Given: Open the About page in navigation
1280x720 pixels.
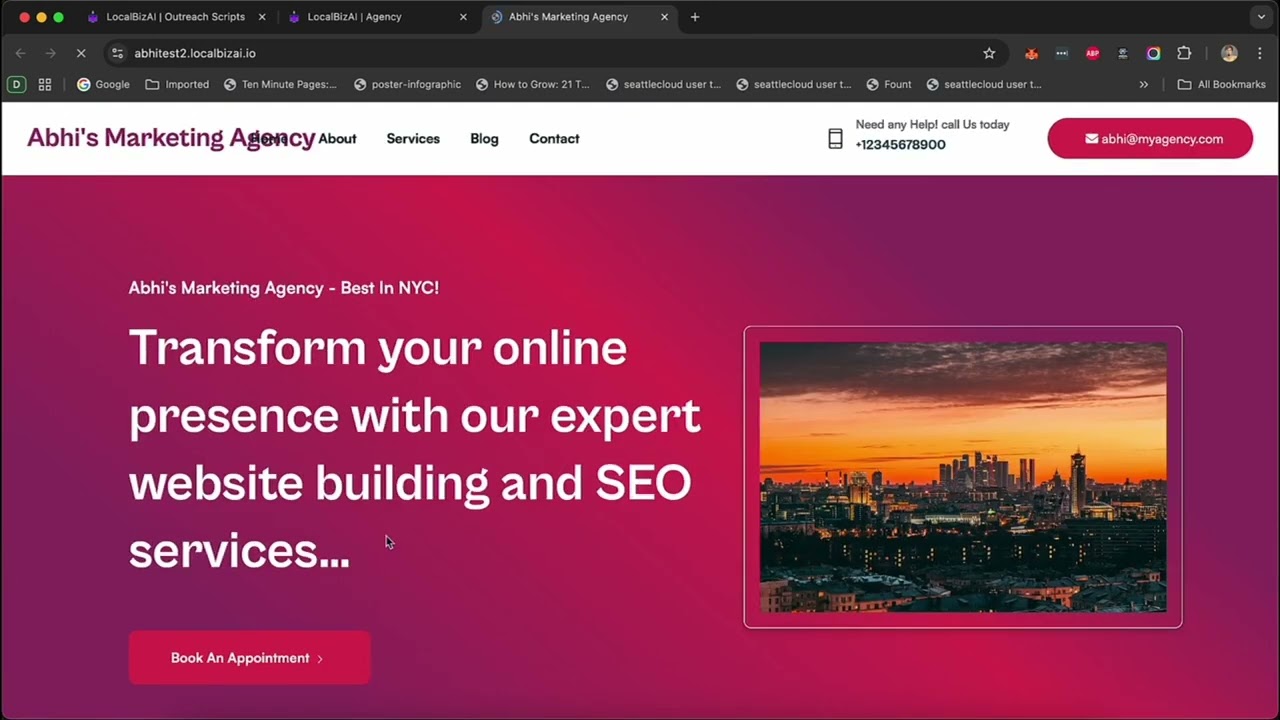Looking at the screenshot, I should coord(337,139).
